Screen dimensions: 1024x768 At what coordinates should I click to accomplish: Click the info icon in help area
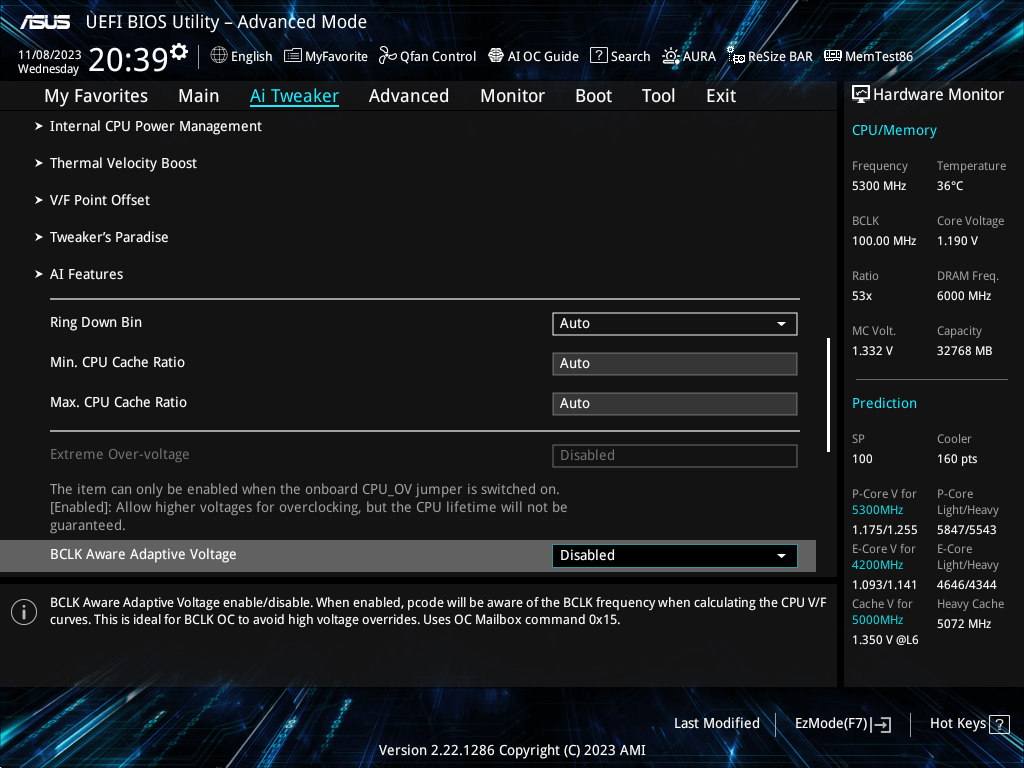coord(24,612)
